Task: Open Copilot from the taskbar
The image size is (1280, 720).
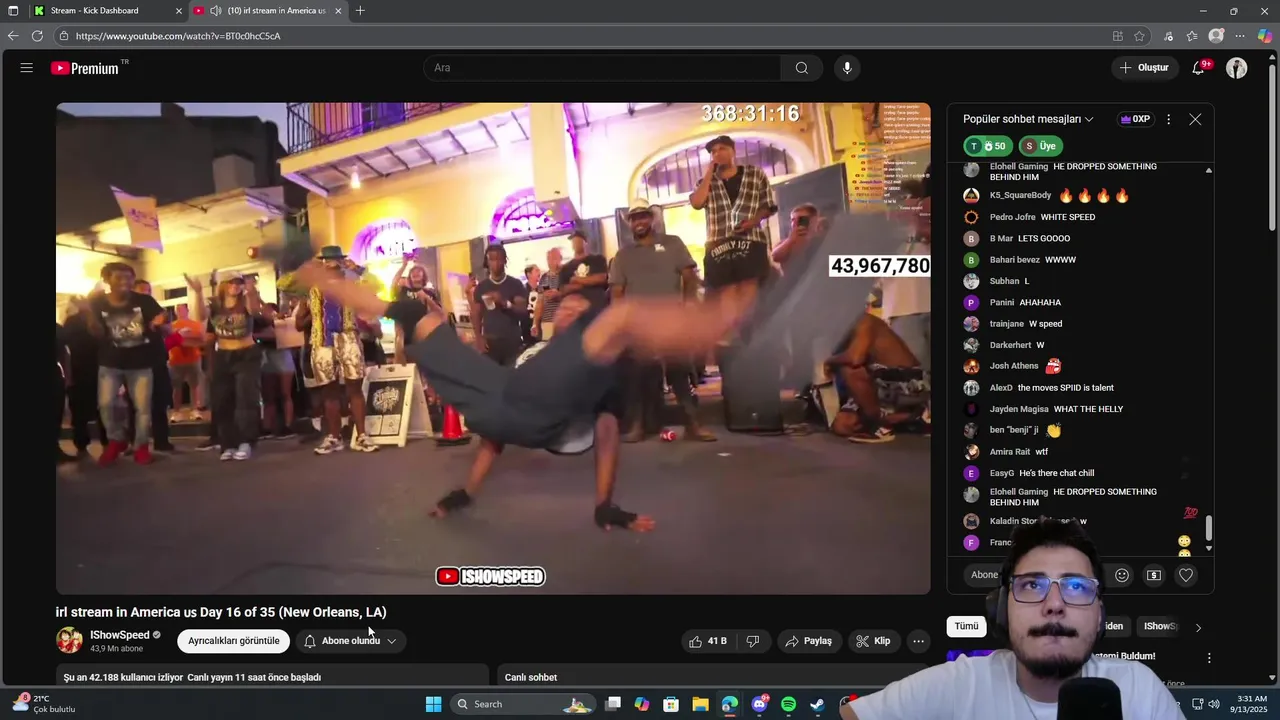Action: click(642, 704)
